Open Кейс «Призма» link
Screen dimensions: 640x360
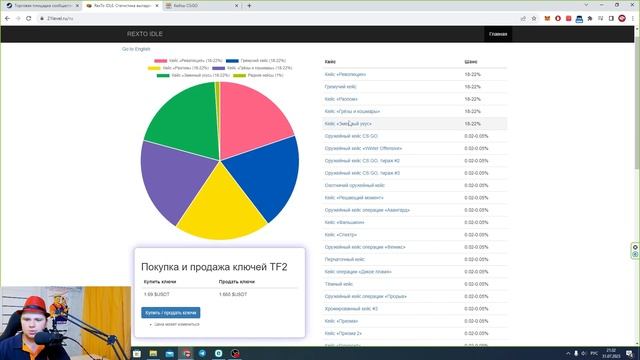click(x=341, y=321)
